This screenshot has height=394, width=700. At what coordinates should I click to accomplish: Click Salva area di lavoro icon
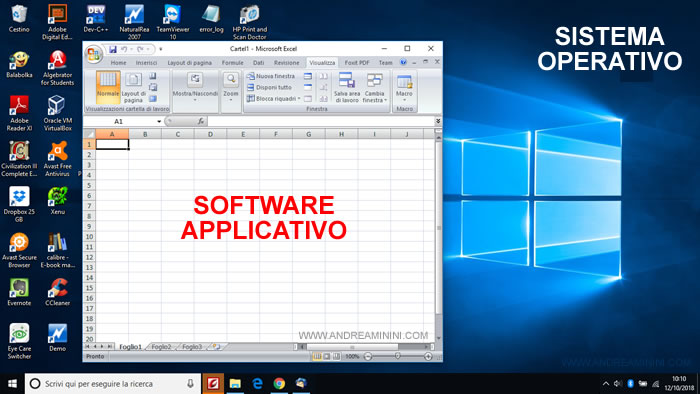(347, 80)
